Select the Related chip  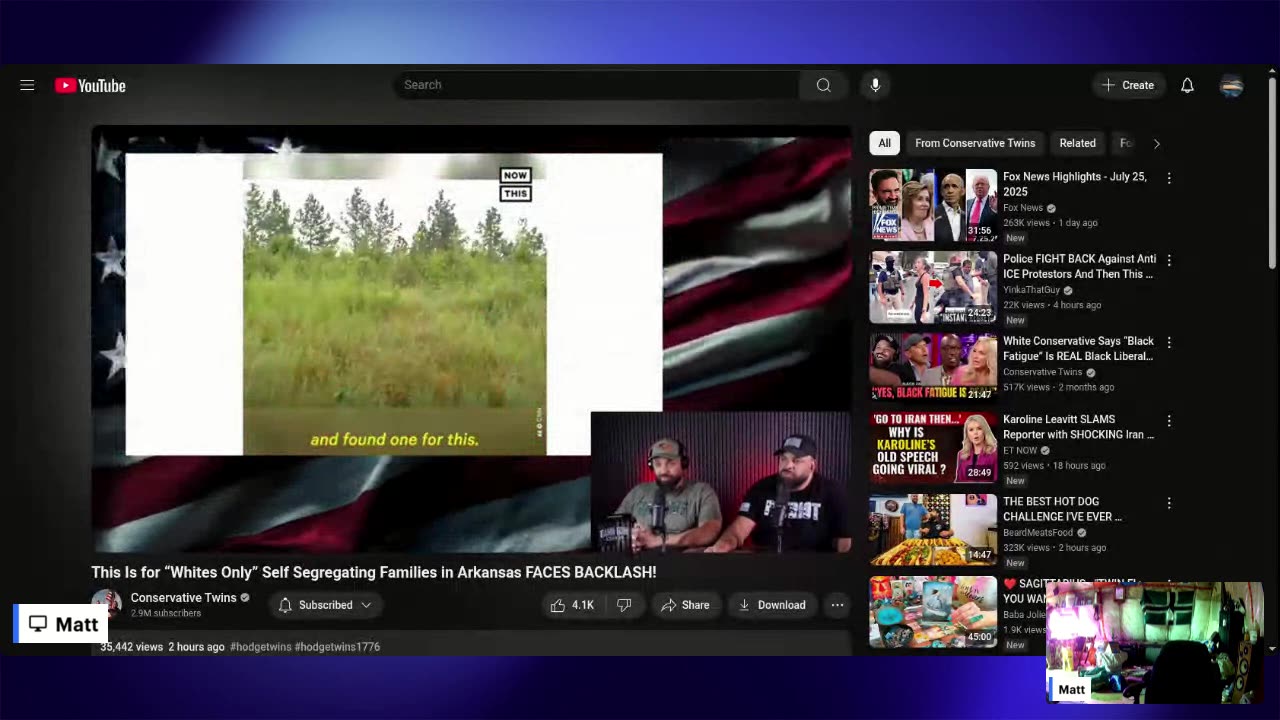tap(1077, 143)
